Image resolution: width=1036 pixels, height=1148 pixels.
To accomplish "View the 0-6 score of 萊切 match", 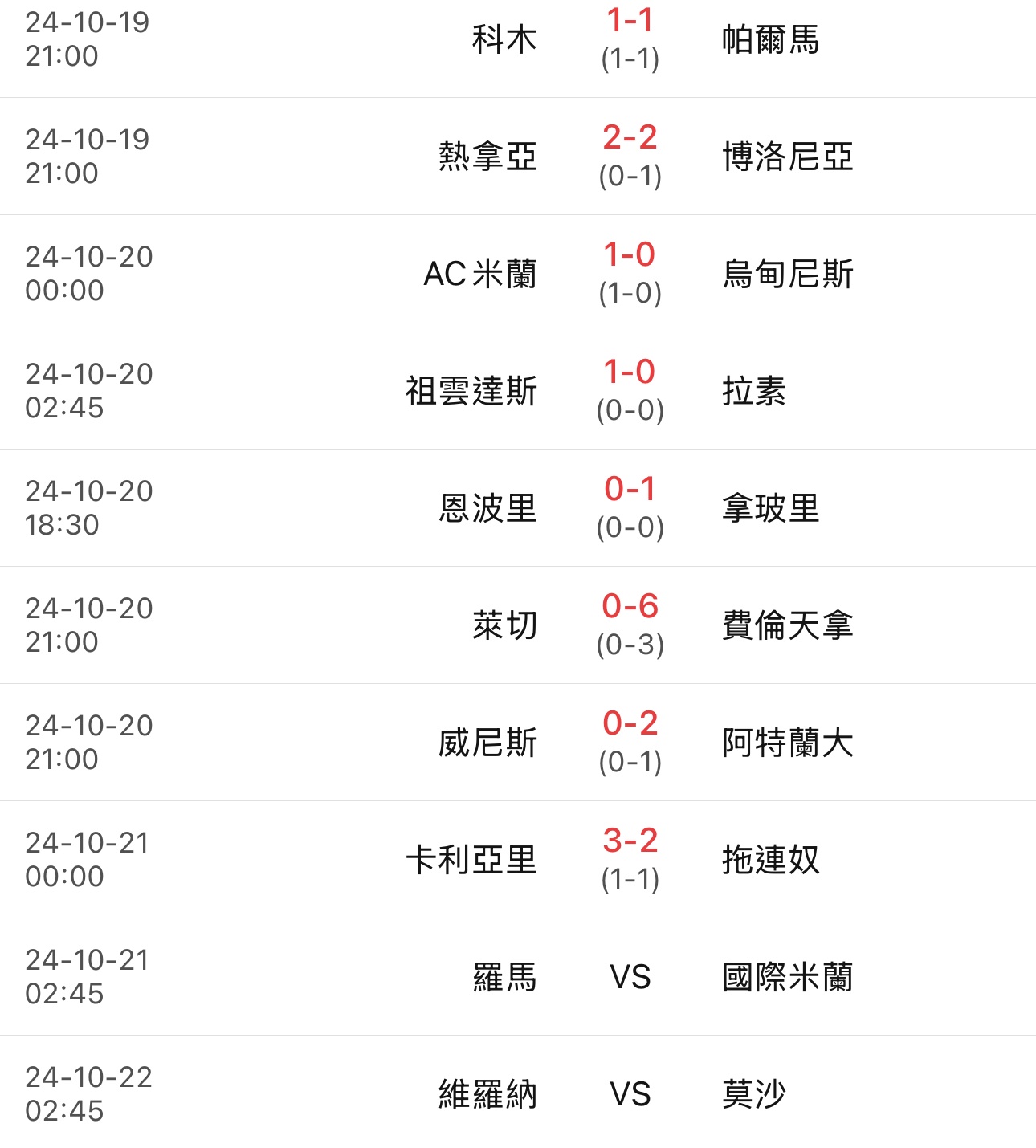I will tap(630, 607).
